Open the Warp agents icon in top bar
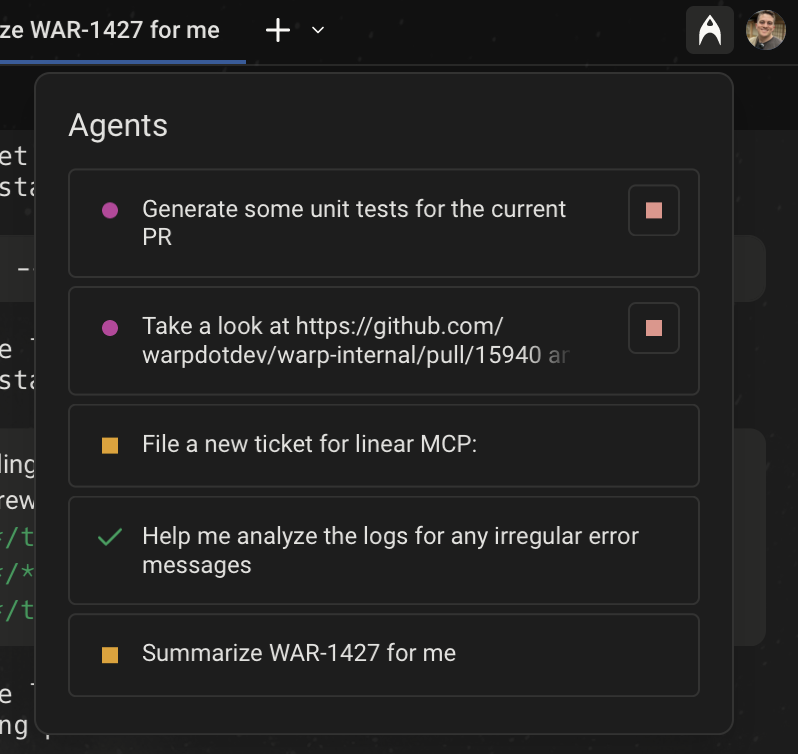 [x=710, y=31]
